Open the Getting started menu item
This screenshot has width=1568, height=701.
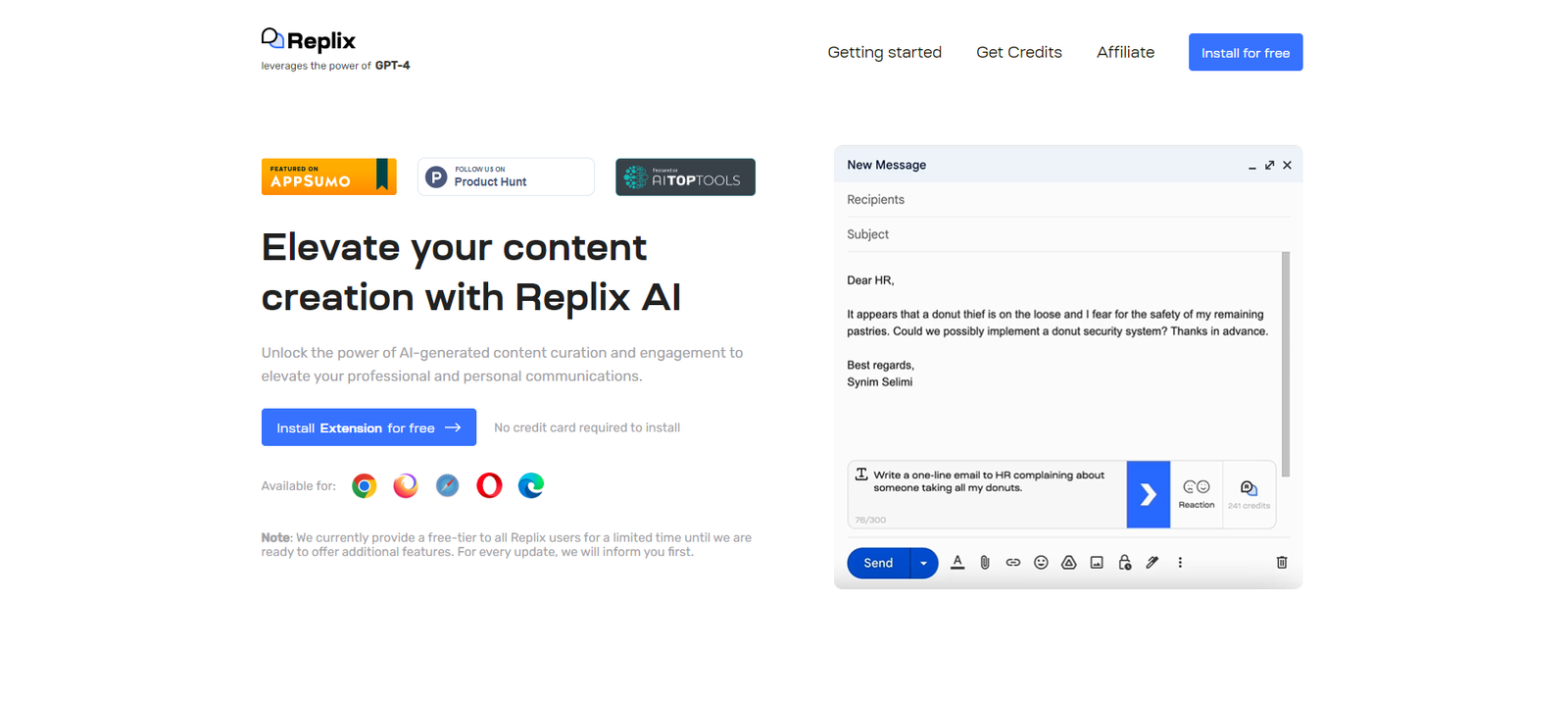click(x=884, y=52)
